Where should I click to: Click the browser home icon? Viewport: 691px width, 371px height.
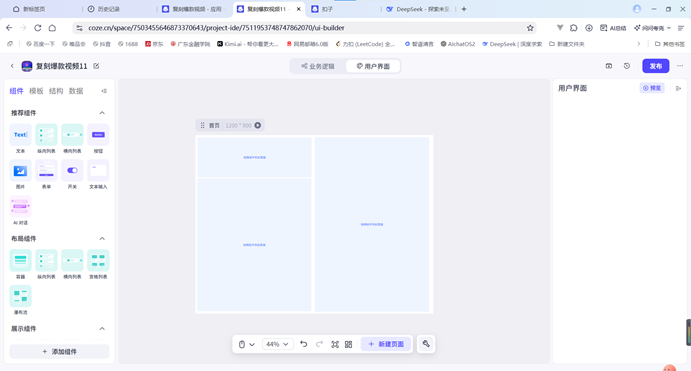(52, 28)
